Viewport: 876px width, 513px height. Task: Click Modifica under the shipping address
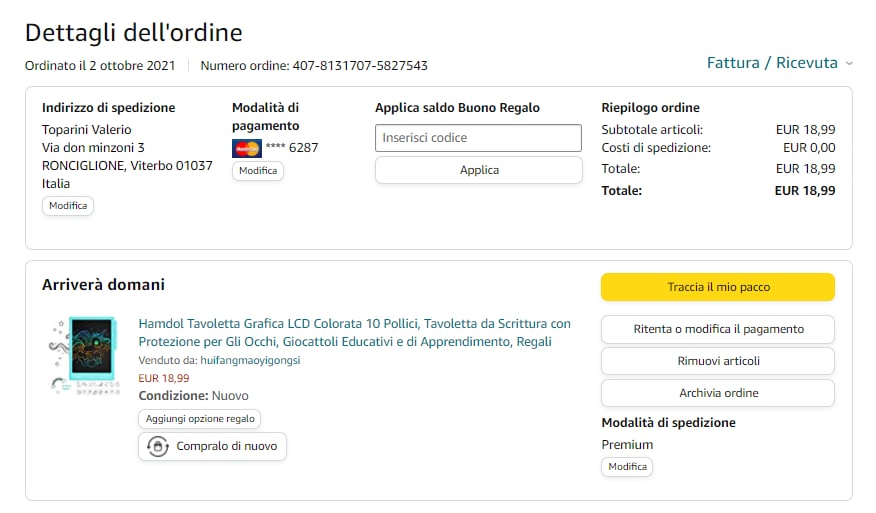point(68,205)
